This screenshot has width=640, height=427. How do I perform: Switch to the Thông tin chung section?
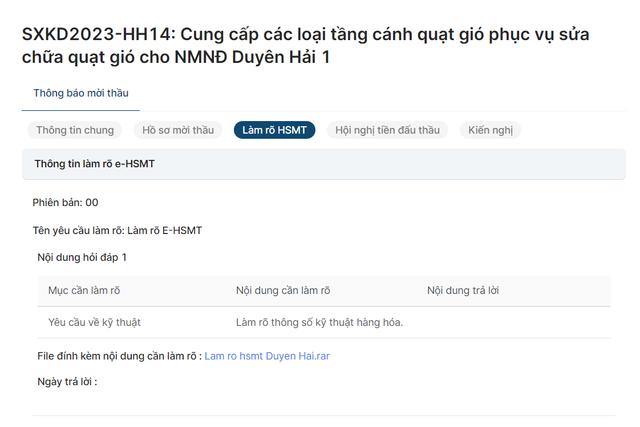pyautogui.click(x=75, y=130)
